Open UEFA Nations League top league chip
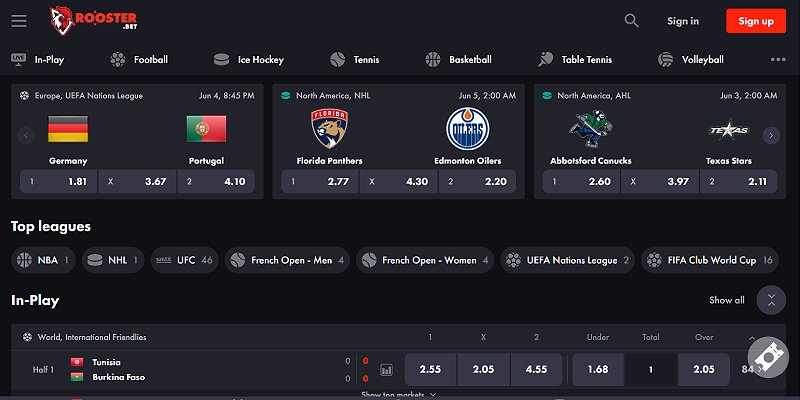Screen dimensions: 800x400 [x=567, y=260]
